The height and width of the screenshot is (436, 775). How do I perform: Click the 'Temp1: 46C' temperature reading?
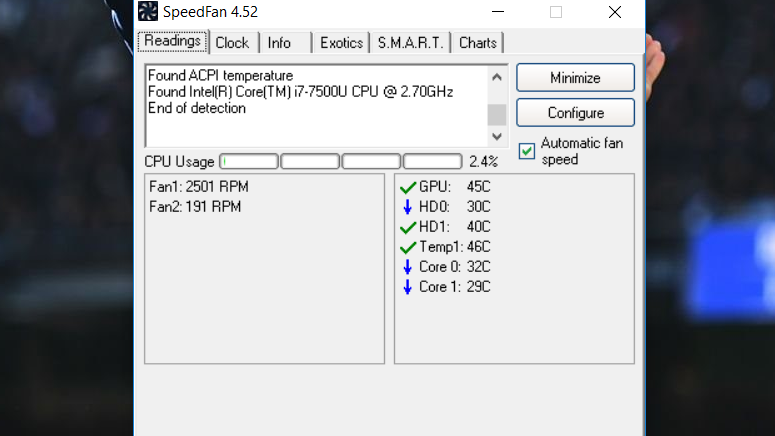pyautogui.click(x=455, y=247)
